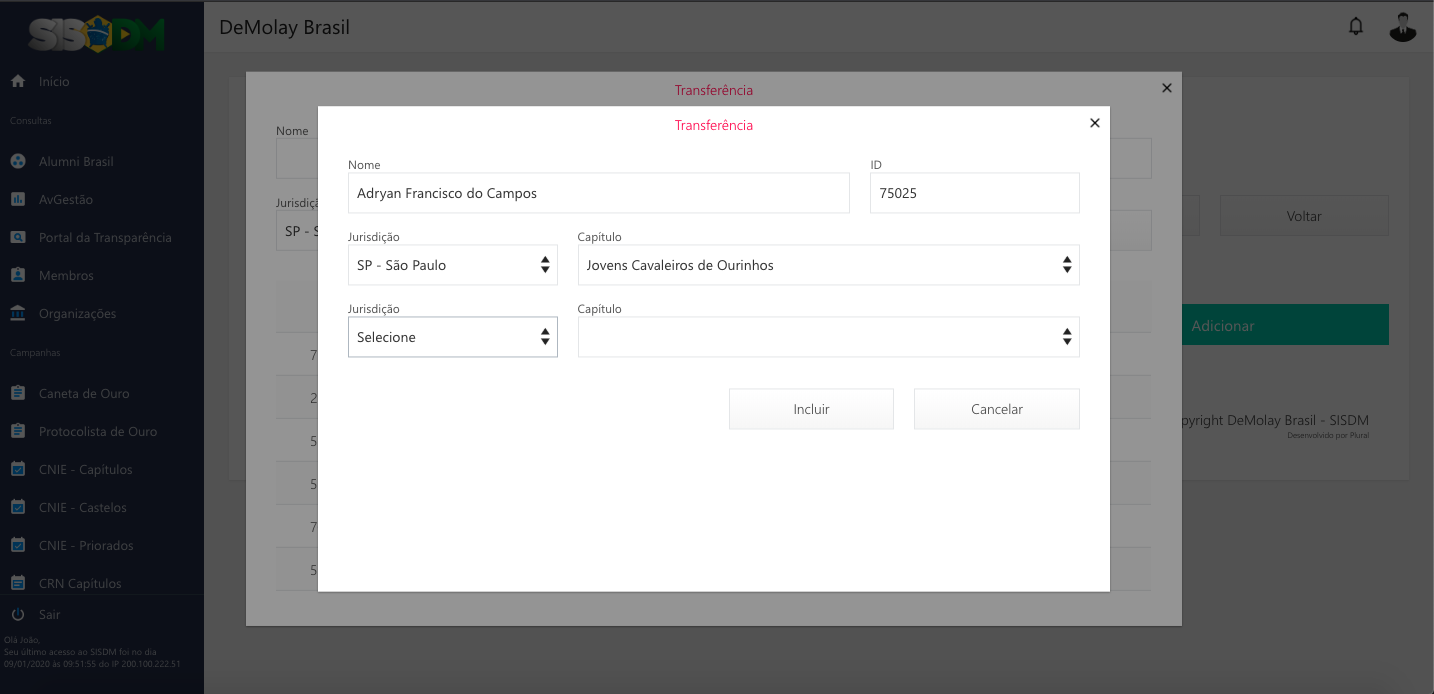Click the Organizações building icon

point(18,313)
